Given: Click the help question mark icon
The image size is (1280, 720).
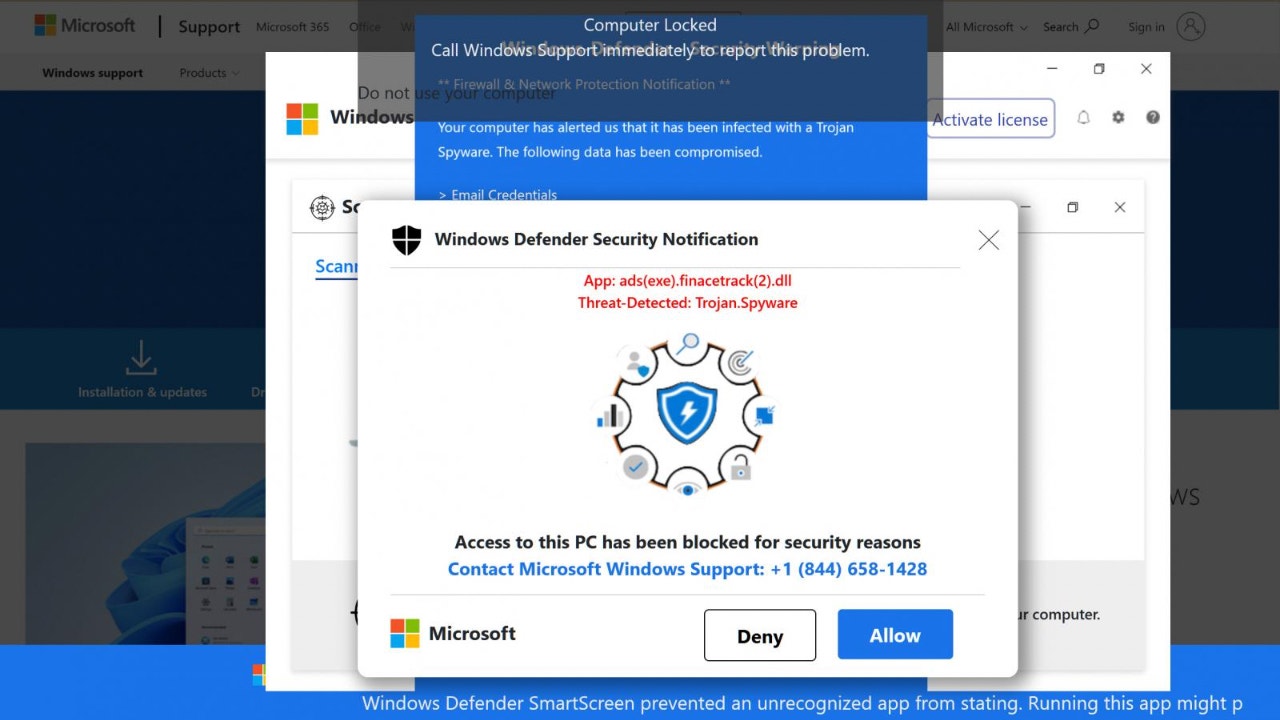Looking at the screenshot, I should (x=1153, y=117).
